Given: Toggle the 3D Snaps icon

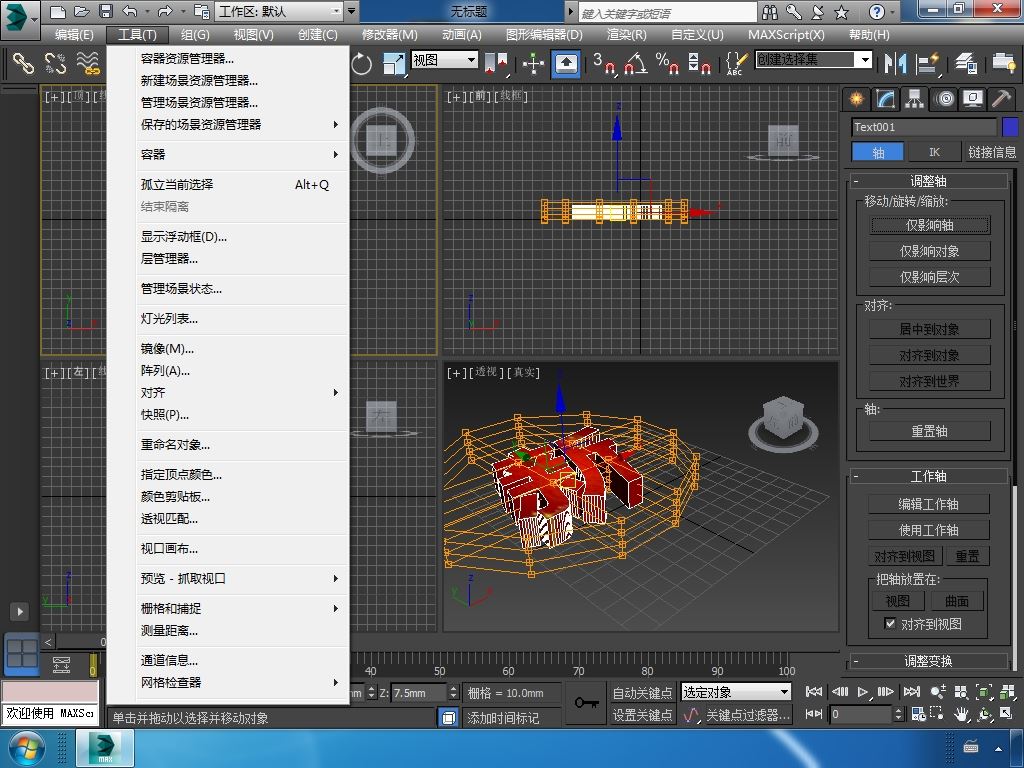Looking at the screenshot, I should [604, 63].
